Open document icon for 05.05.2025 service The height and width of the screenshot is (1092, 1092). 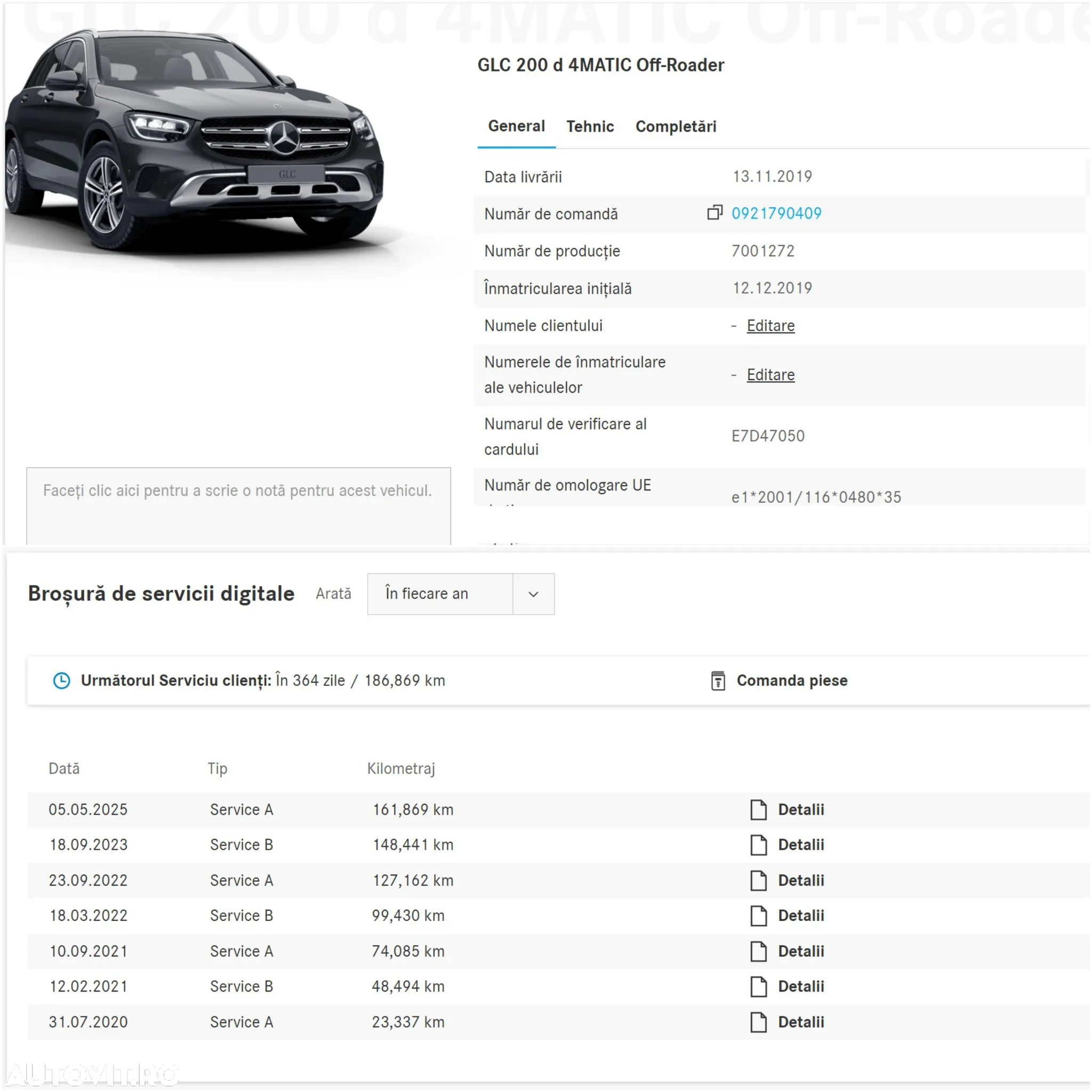tap(759, 809)
